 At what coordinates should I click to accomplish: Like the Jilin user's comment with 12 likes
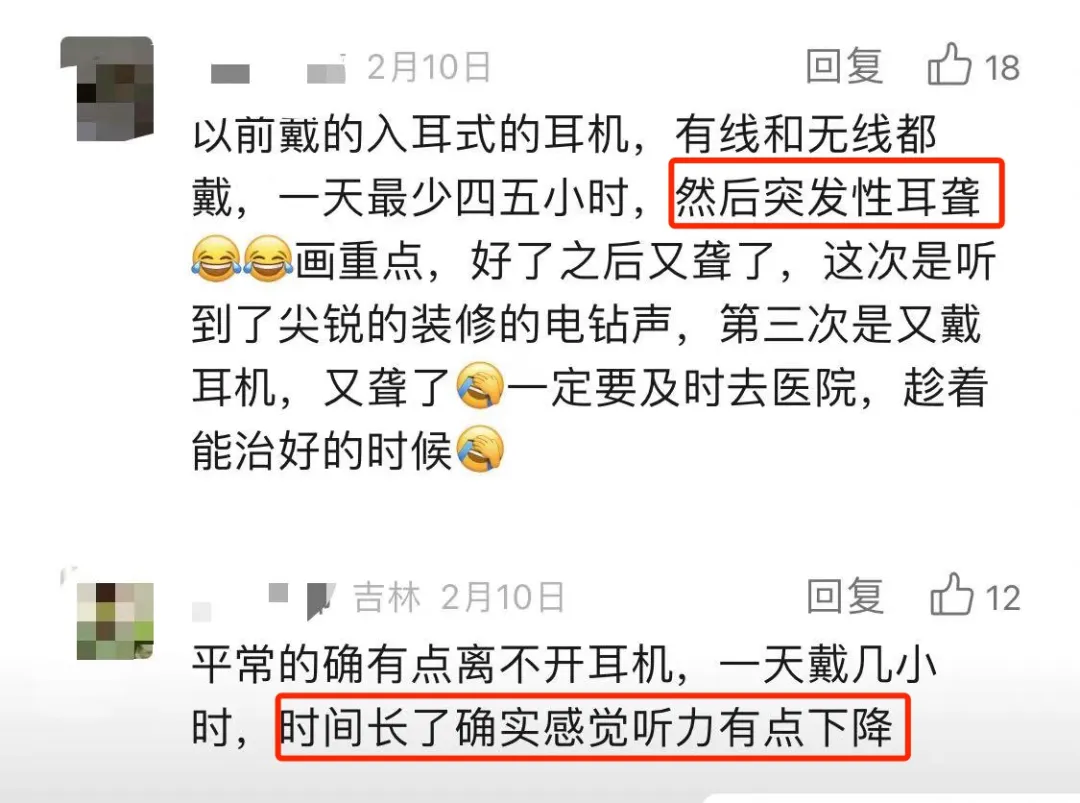[952, 595]
